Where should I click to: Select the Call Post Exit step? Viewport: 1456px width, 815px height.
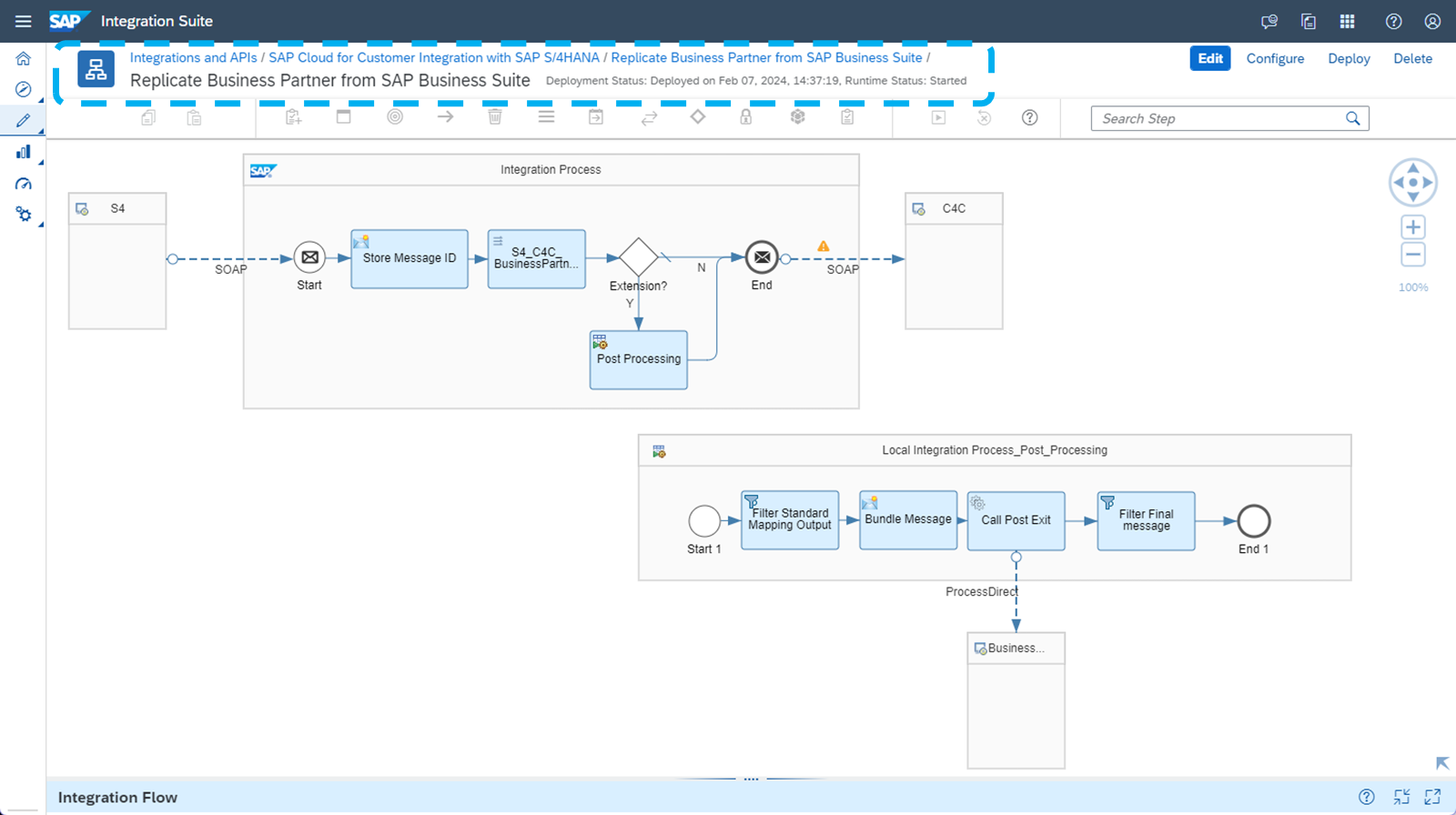point(1016,520)
